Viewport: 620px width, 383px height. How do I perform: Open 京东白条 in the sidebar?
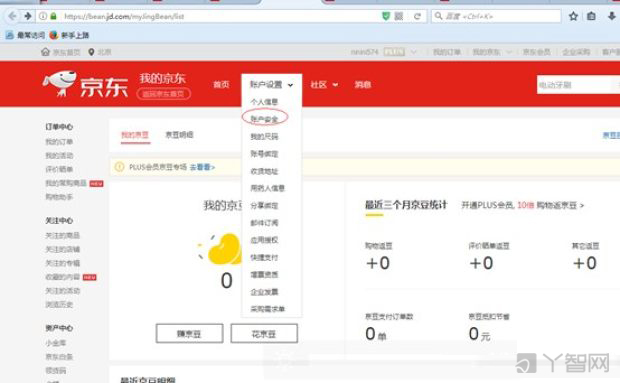click(x=59, y=357)
